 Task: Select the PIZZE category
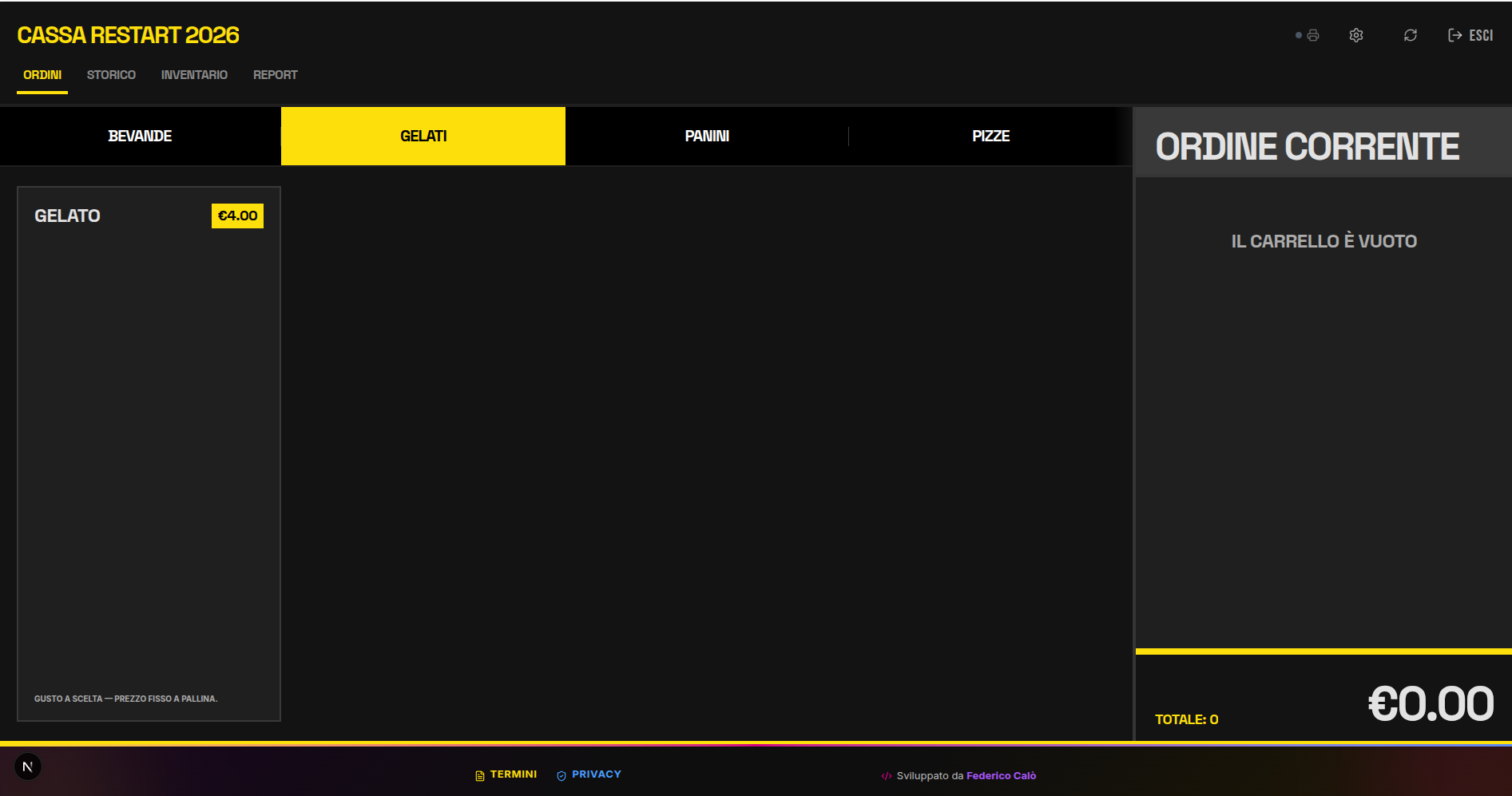pos(990,136)
